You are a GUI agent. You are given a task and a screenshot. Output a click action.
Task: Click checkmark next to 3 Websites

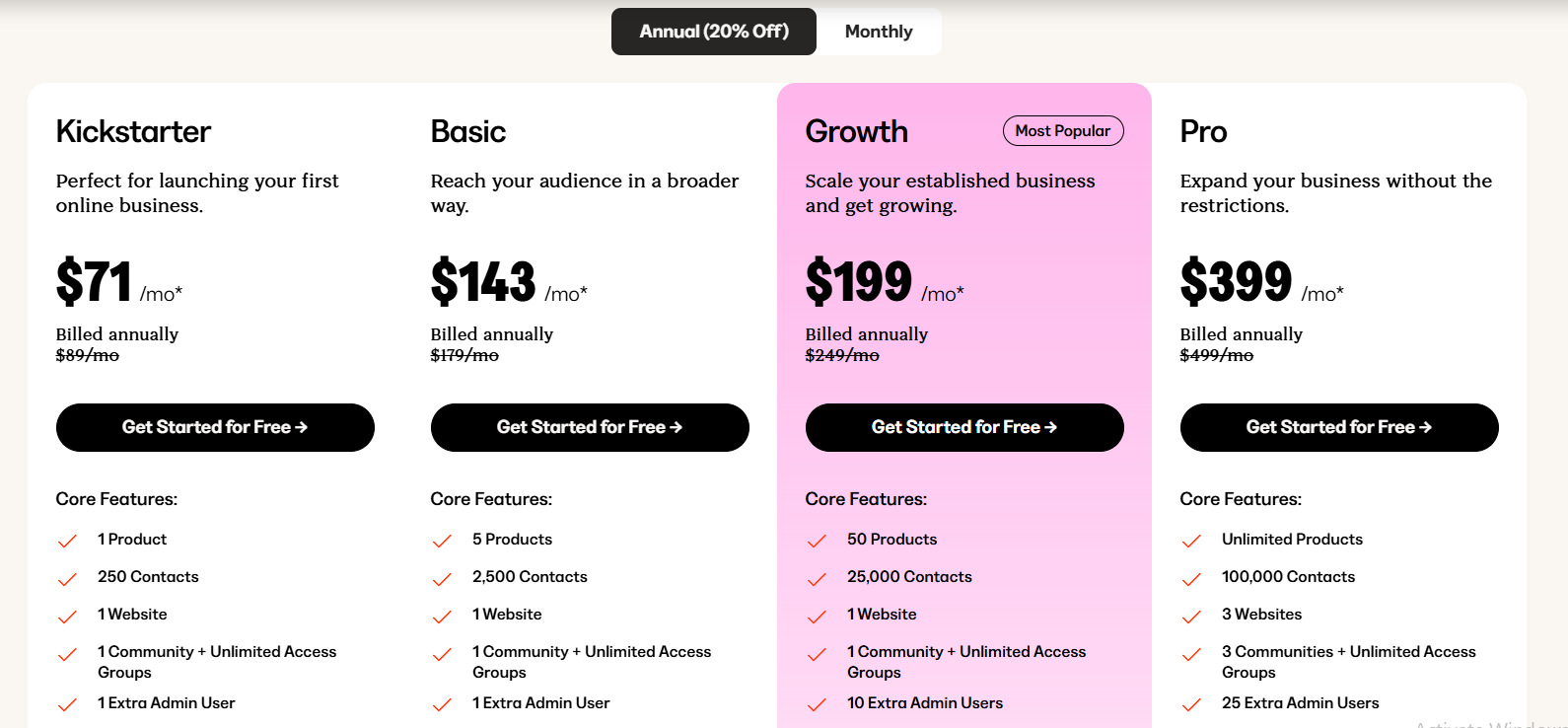[1191, 616]
